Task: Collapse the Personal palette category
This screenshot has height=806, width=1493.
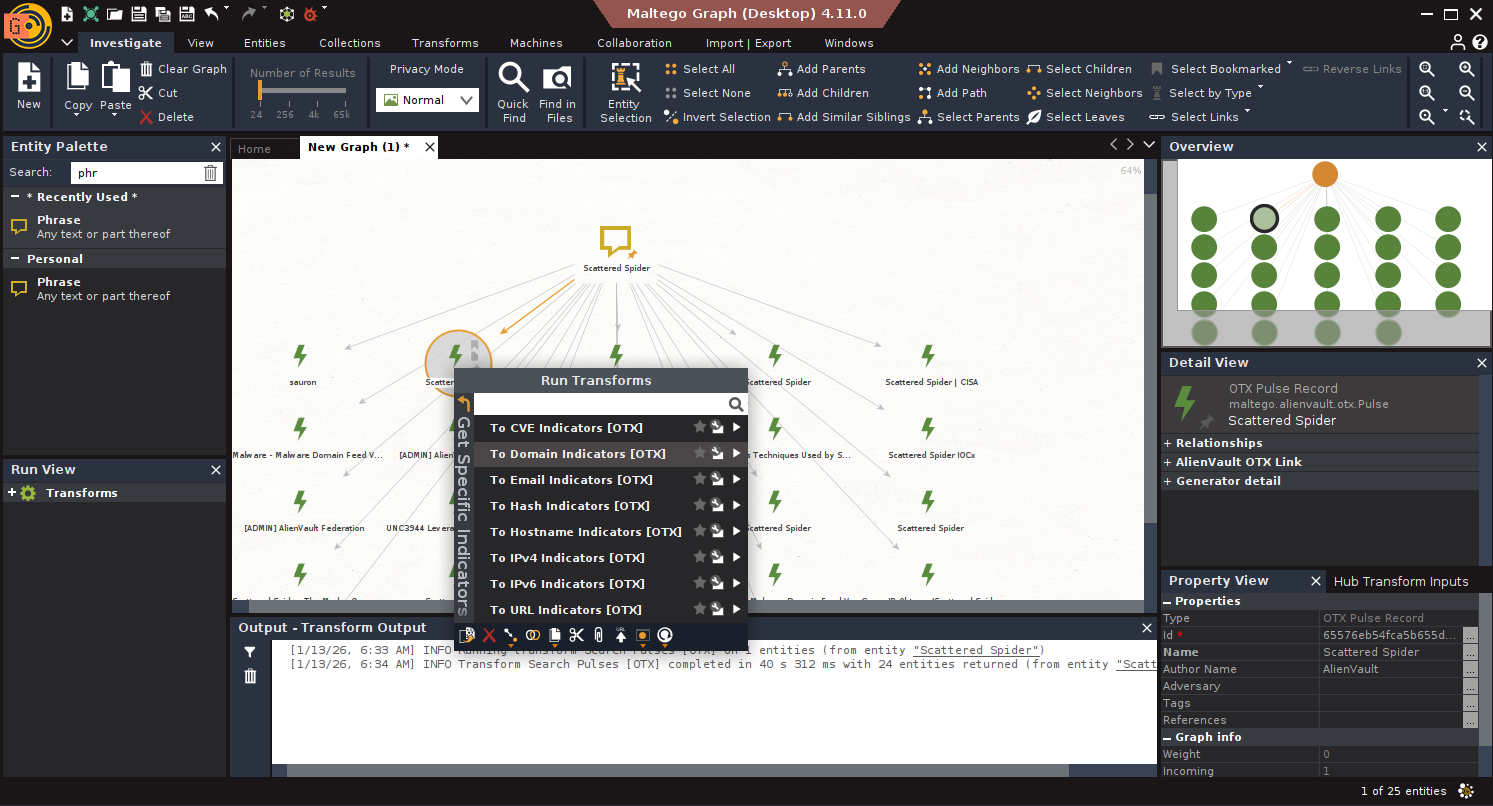Action: coord(16,259)
